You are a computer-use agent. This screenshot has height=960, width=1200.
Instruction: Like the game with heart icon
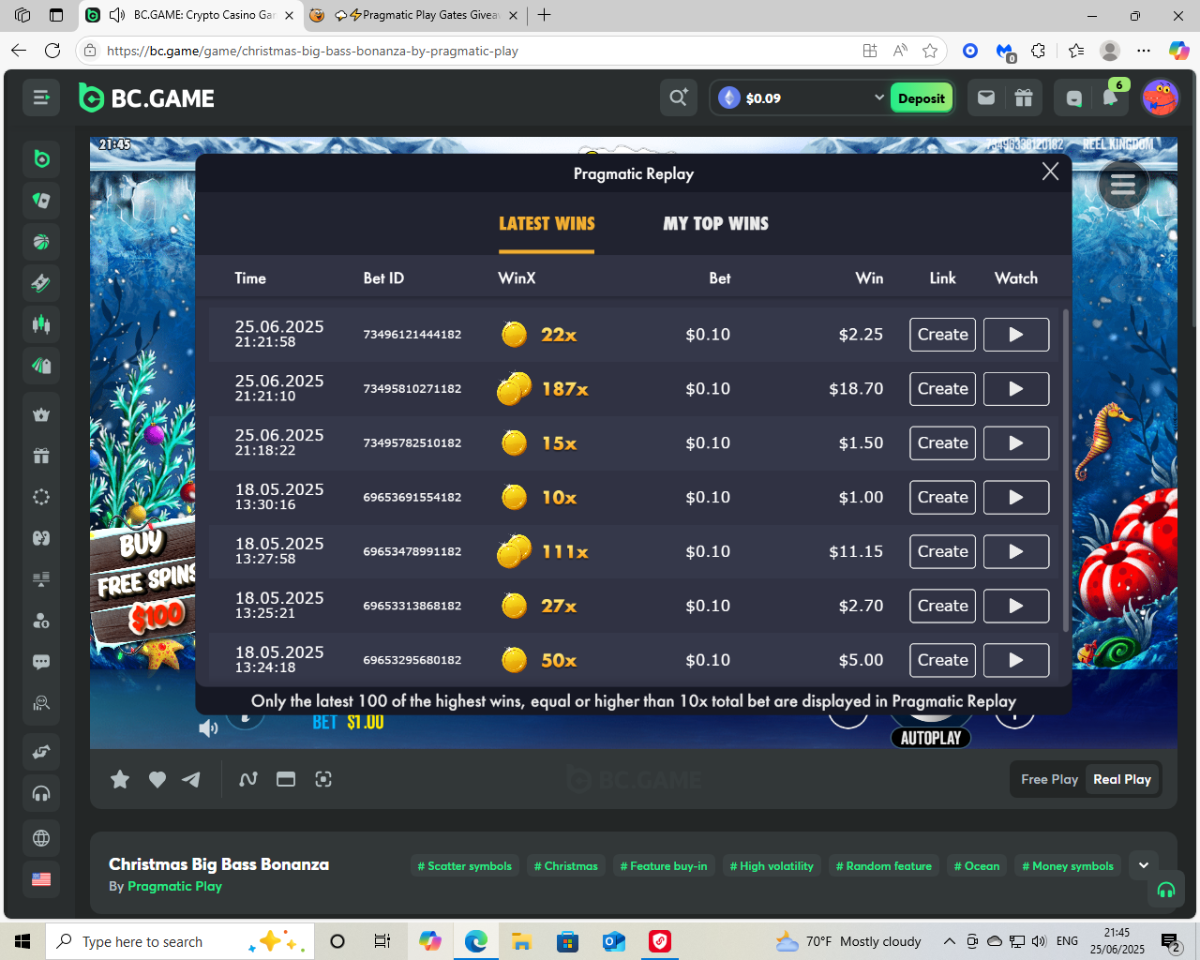pos(157,779)
